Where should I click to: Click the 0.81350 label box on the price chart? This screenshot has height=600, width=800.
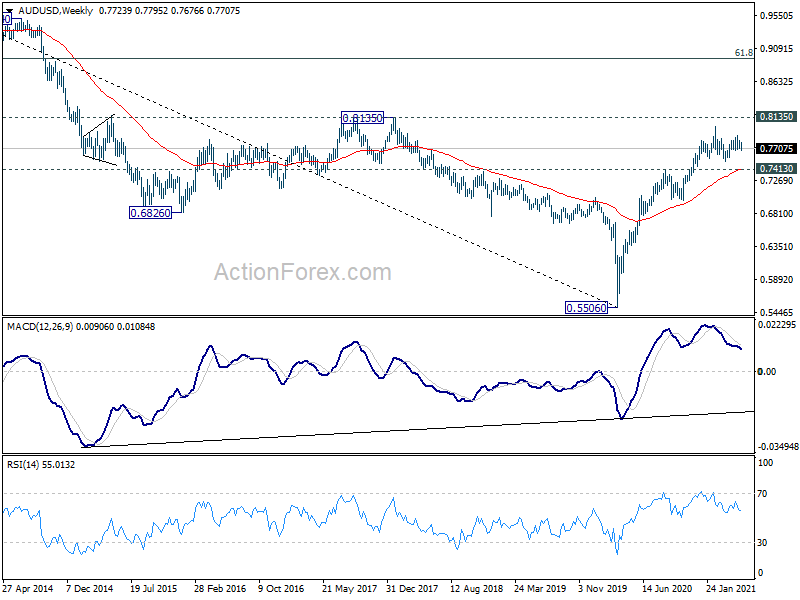point(362,118)
